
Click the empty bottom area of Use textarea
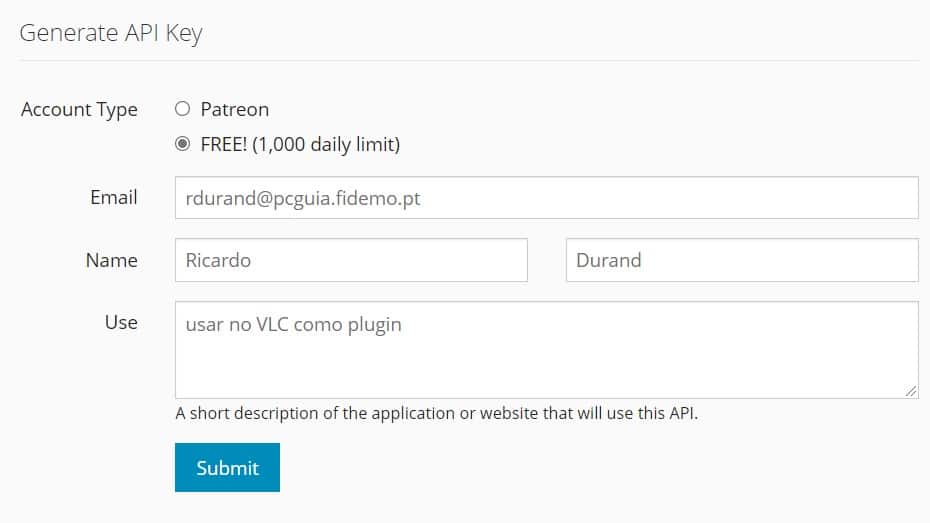(546, 374)
